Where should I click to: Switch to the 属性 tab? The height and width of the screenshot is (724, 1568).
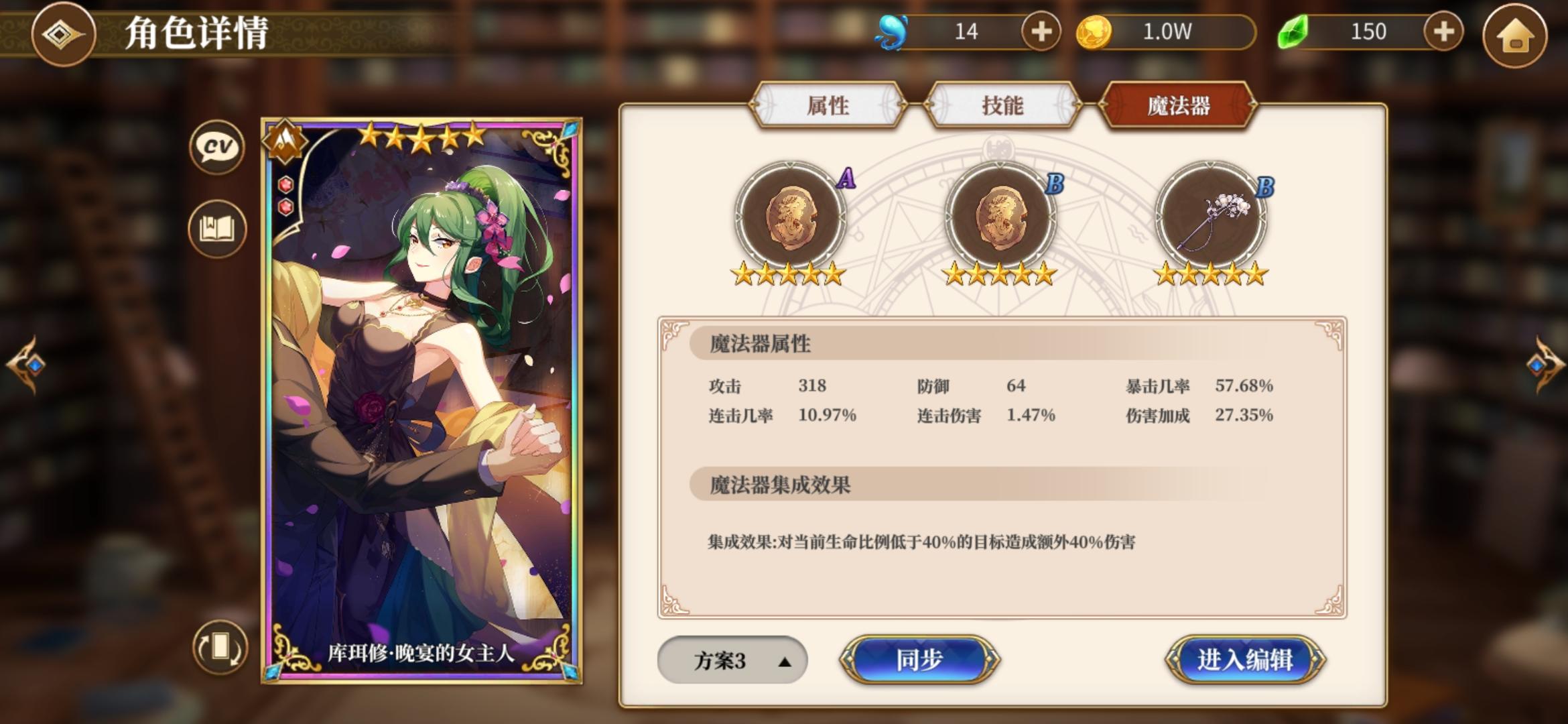click(828, 105)
